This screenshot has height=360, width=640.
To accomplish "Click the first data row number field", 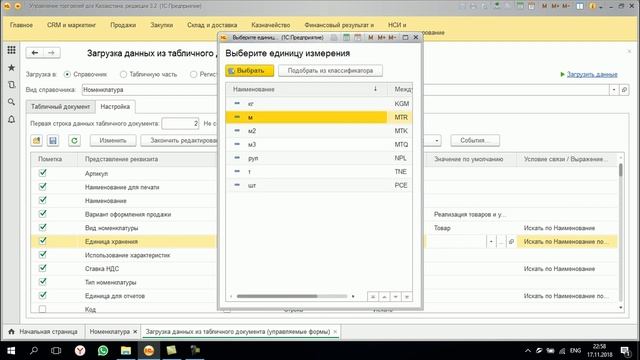I will (180, 123).
